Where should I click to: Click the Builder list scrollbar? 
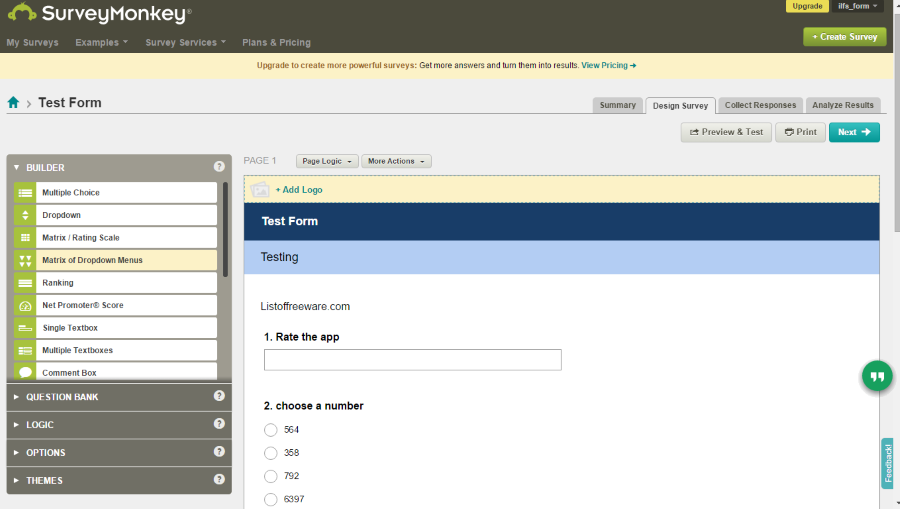(x=225, y=230)
